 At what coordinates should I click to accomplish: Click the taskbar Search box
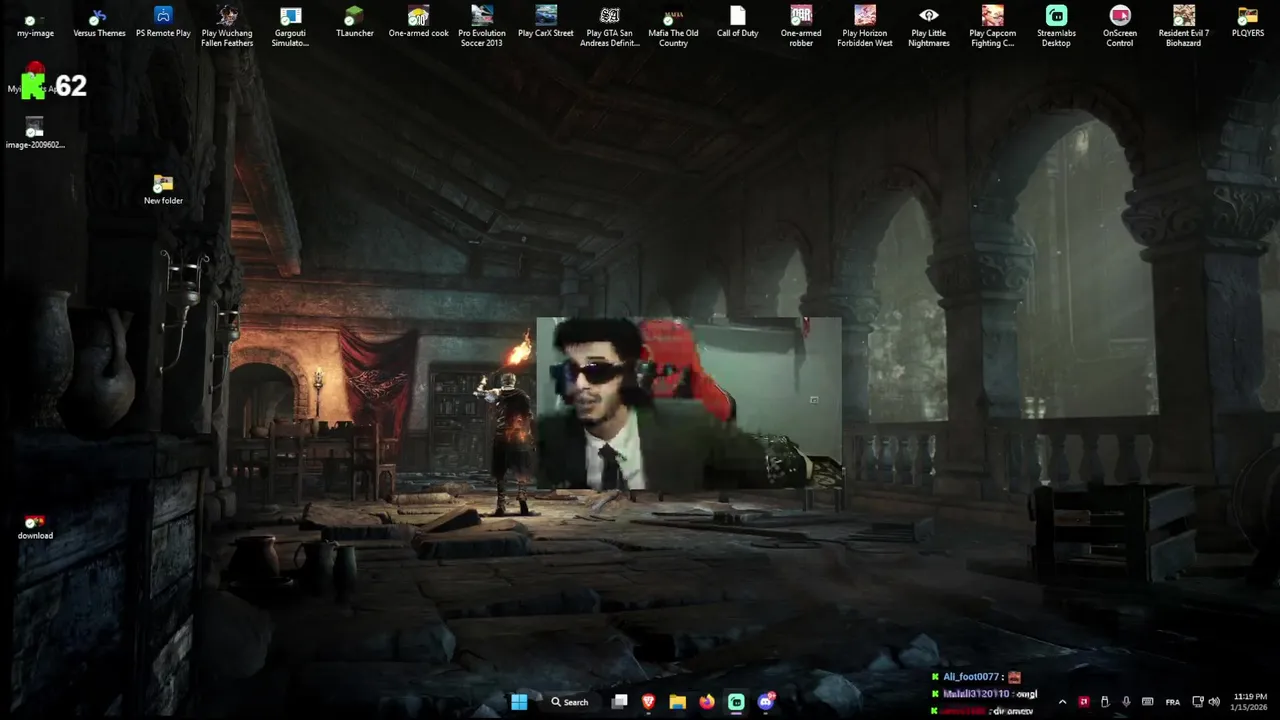[569, 702]
